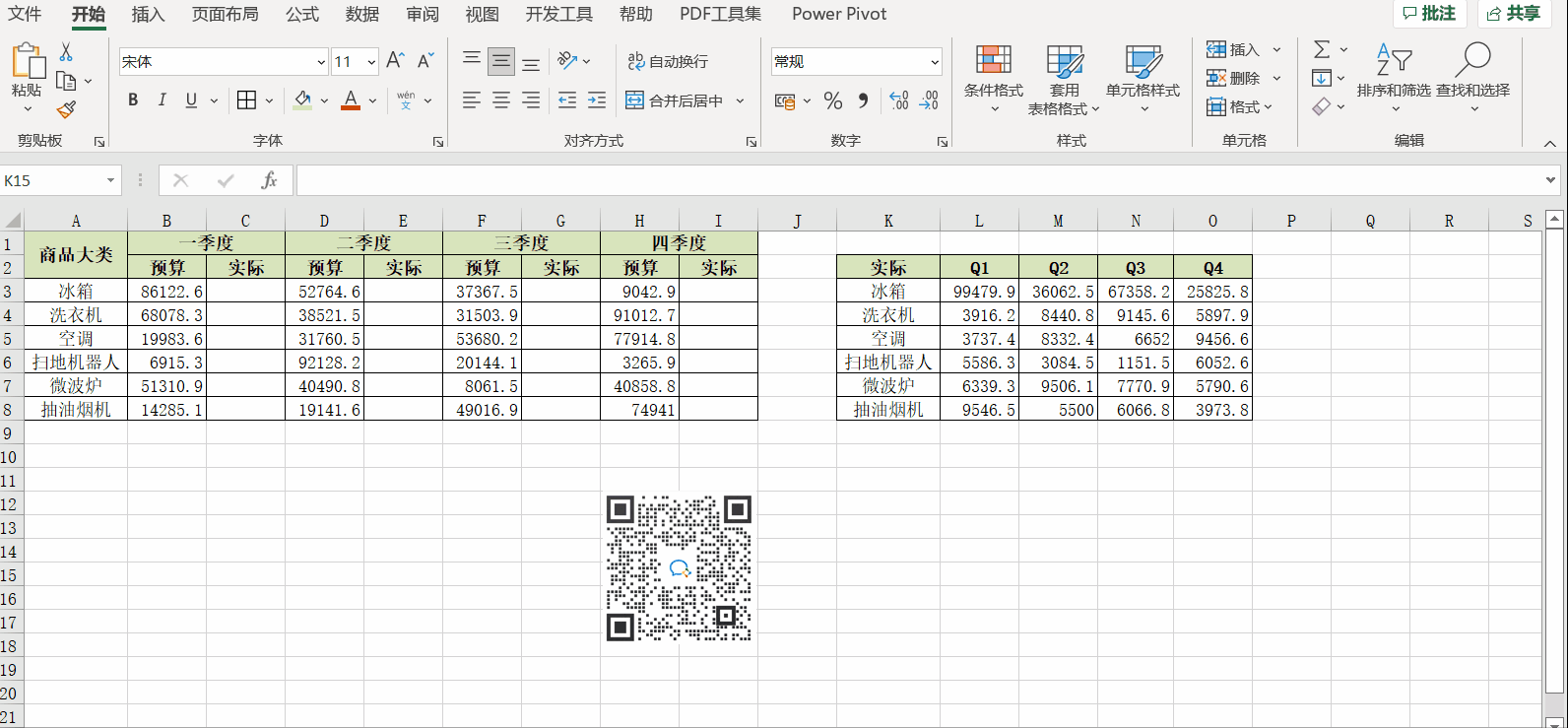Screen dimensions: 1568x728
Task: Decrease indent icon in alignment group
Action: tap(567, 99)
